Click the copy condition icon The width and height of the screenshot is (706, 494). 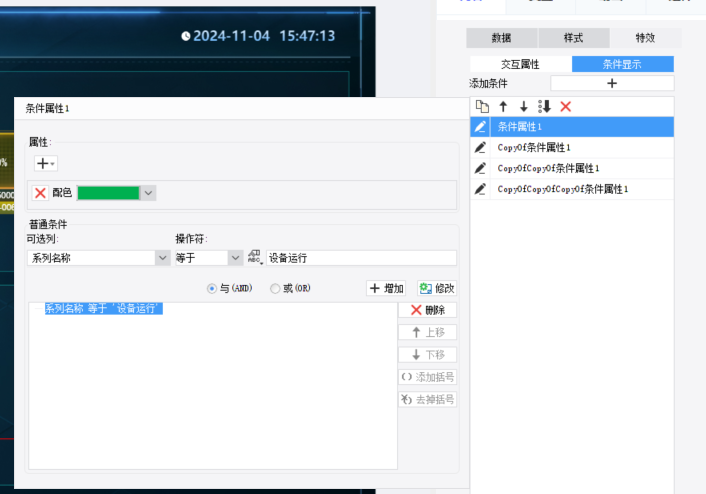(x=482, y=107)
